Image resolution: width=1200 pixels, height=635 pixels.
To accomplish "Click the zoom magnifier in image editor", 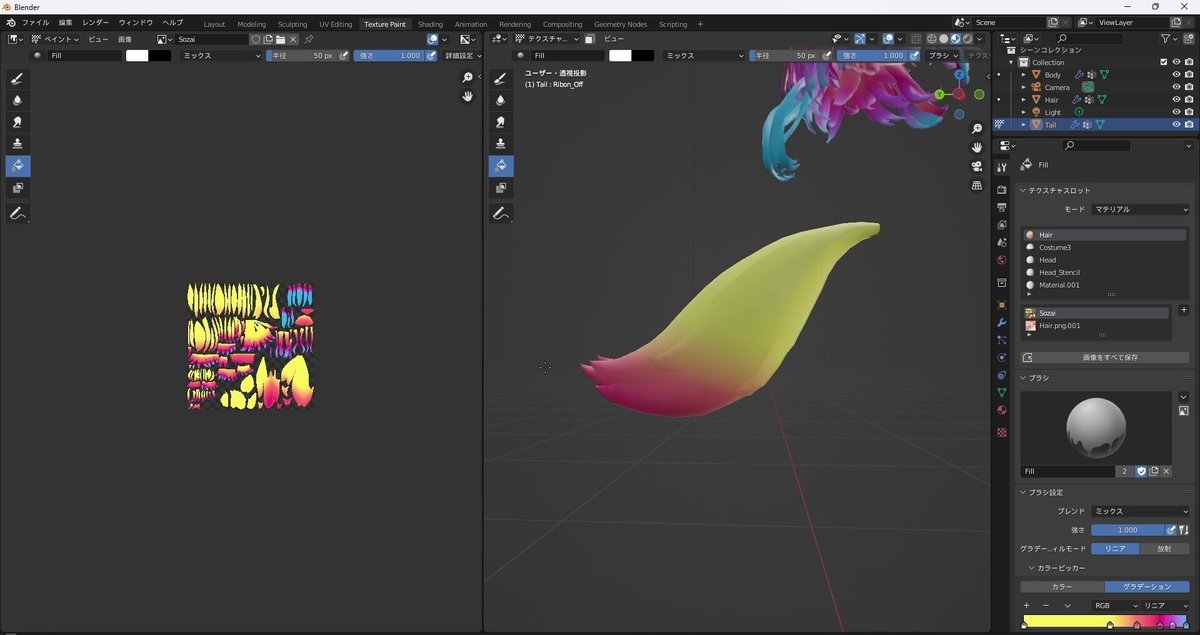I will click(x=467, y=78).
